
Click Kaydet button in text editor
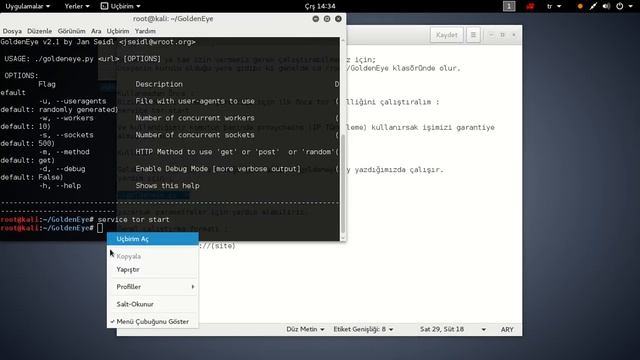(447, 35)
